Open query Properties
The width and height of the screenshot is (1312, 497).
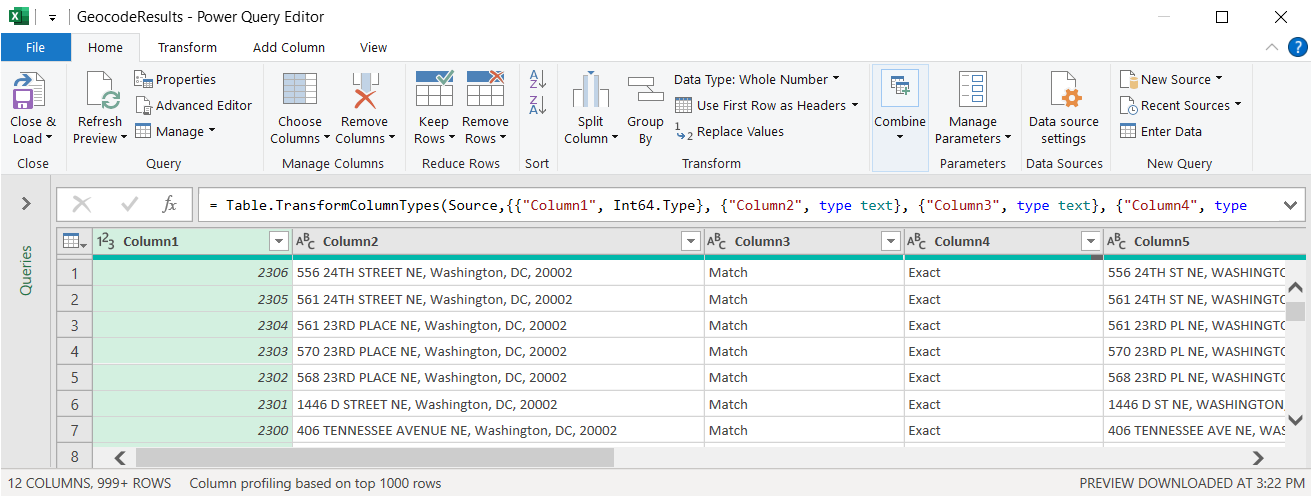175,79
